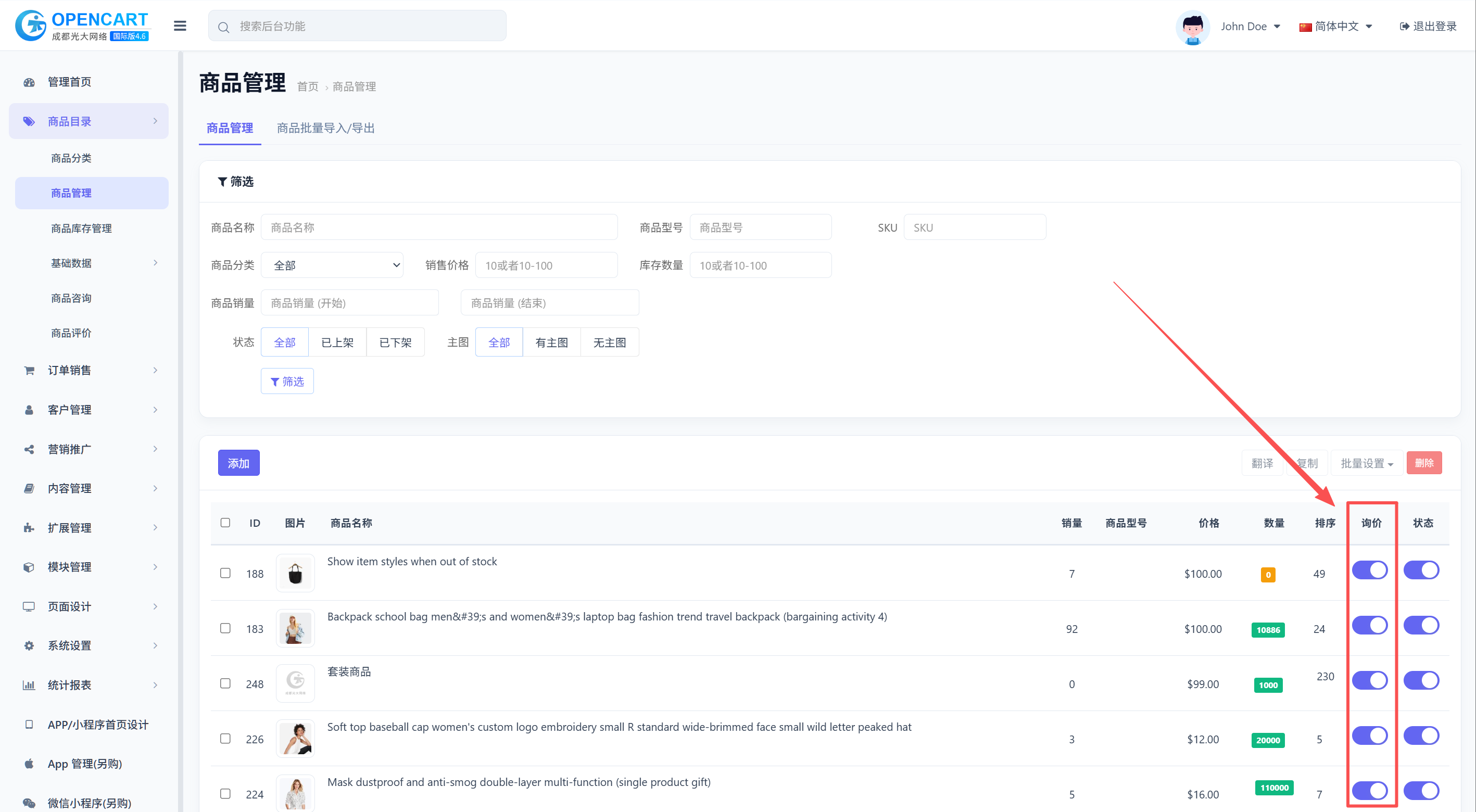Screen dimensions: 1476x812
Task: Click the dashboard icon beside 管理首页
Action: [29, 82]
